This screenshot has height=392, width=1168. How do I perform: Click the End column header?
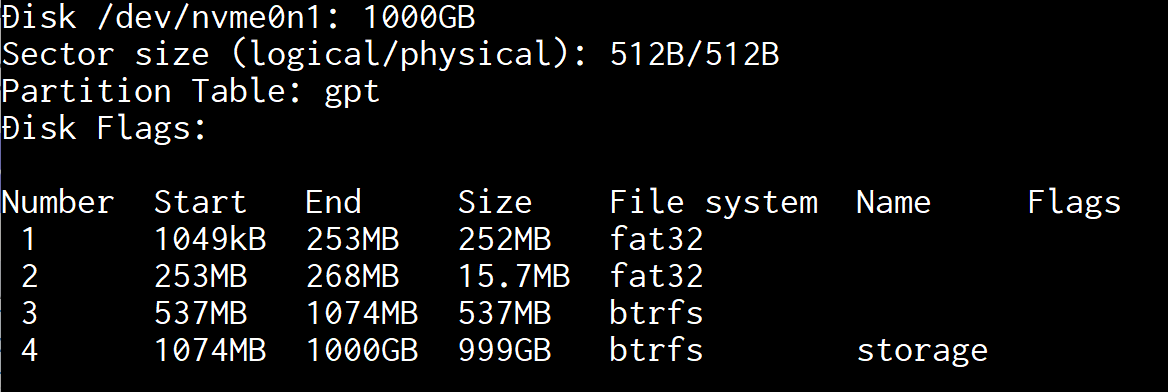(334, 203)
